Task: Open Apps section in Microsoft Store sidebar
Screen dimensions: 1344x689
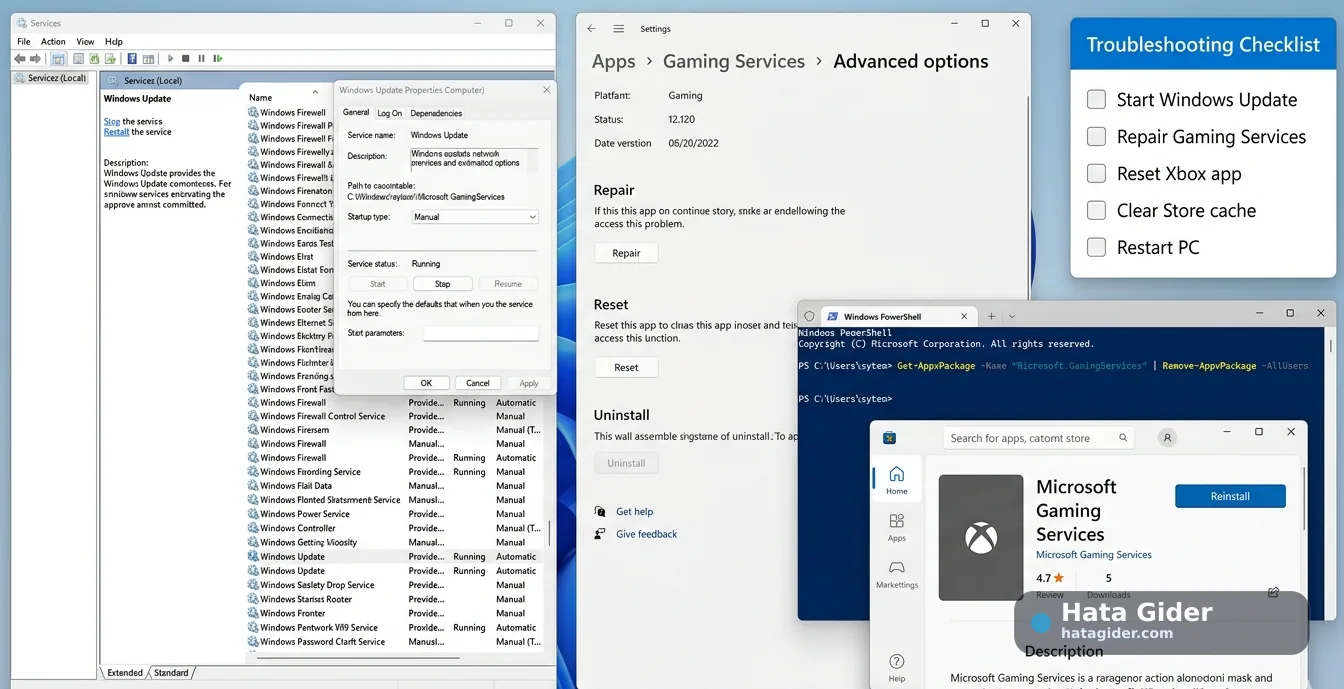Action: [x=897, y=527]
